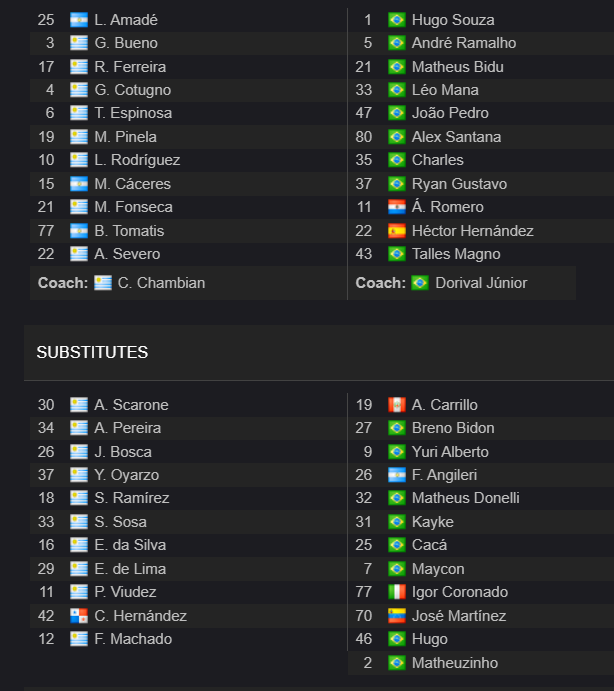This screenshot has width=614, height=691.
Task: Select substitute P. Viudez
Action: [x=125, y=592]
